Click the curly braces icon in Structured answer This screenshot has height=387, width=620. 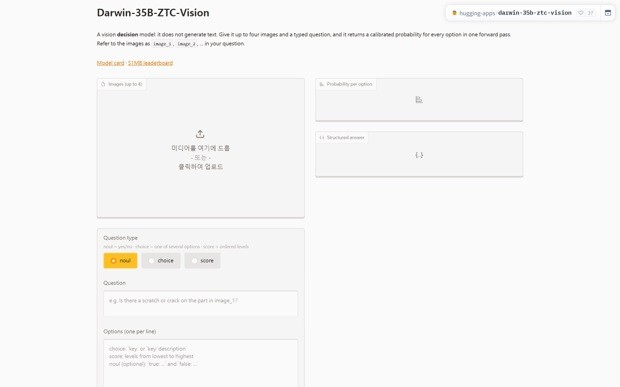click(419, 155)
